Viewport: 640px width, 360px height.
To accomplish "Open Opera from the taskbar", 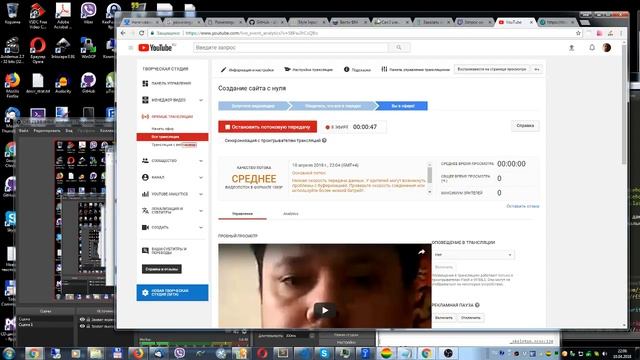I will click(x=262, y=353).
